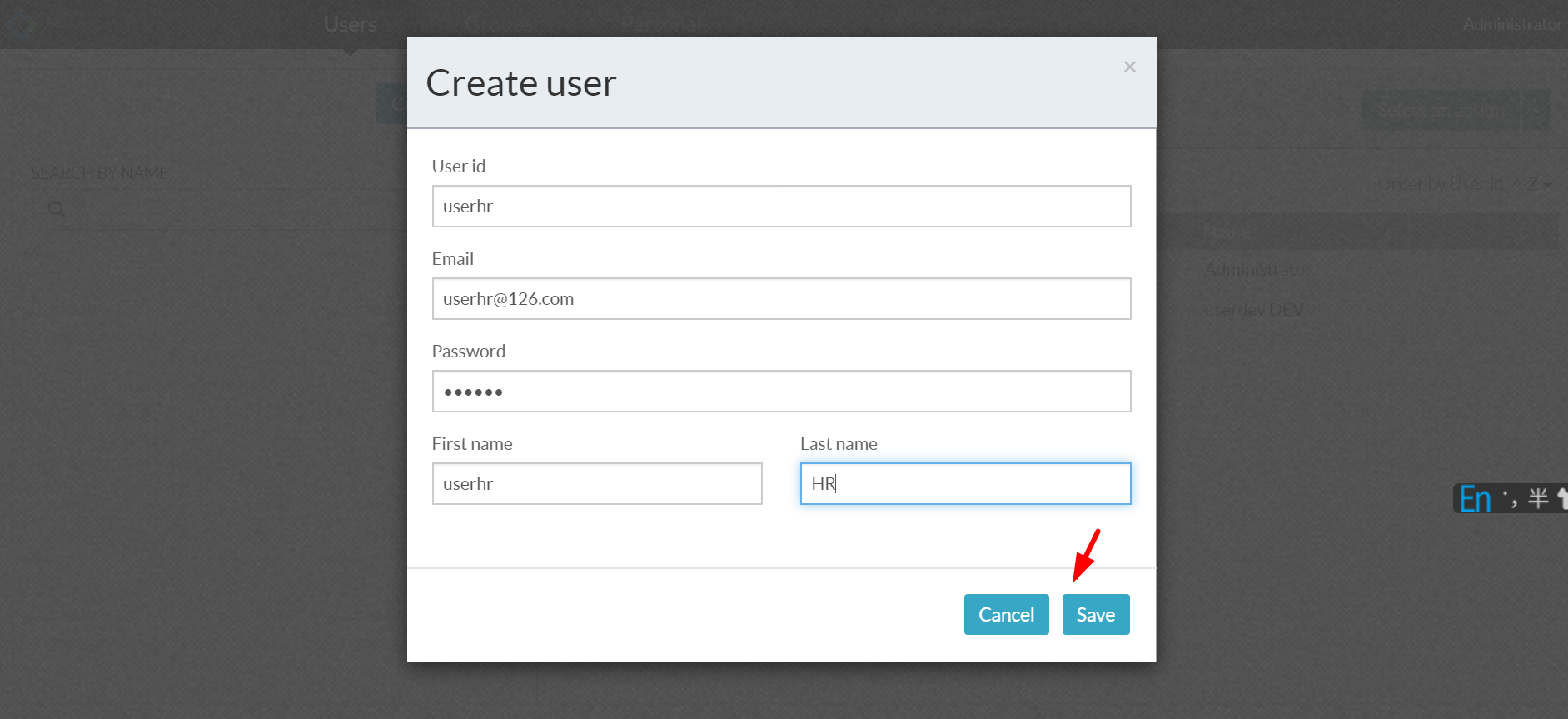Open the Personal tab behind dialog
Image resolution: width=1568 pixels, height=719 pixels.
[661, 24]
